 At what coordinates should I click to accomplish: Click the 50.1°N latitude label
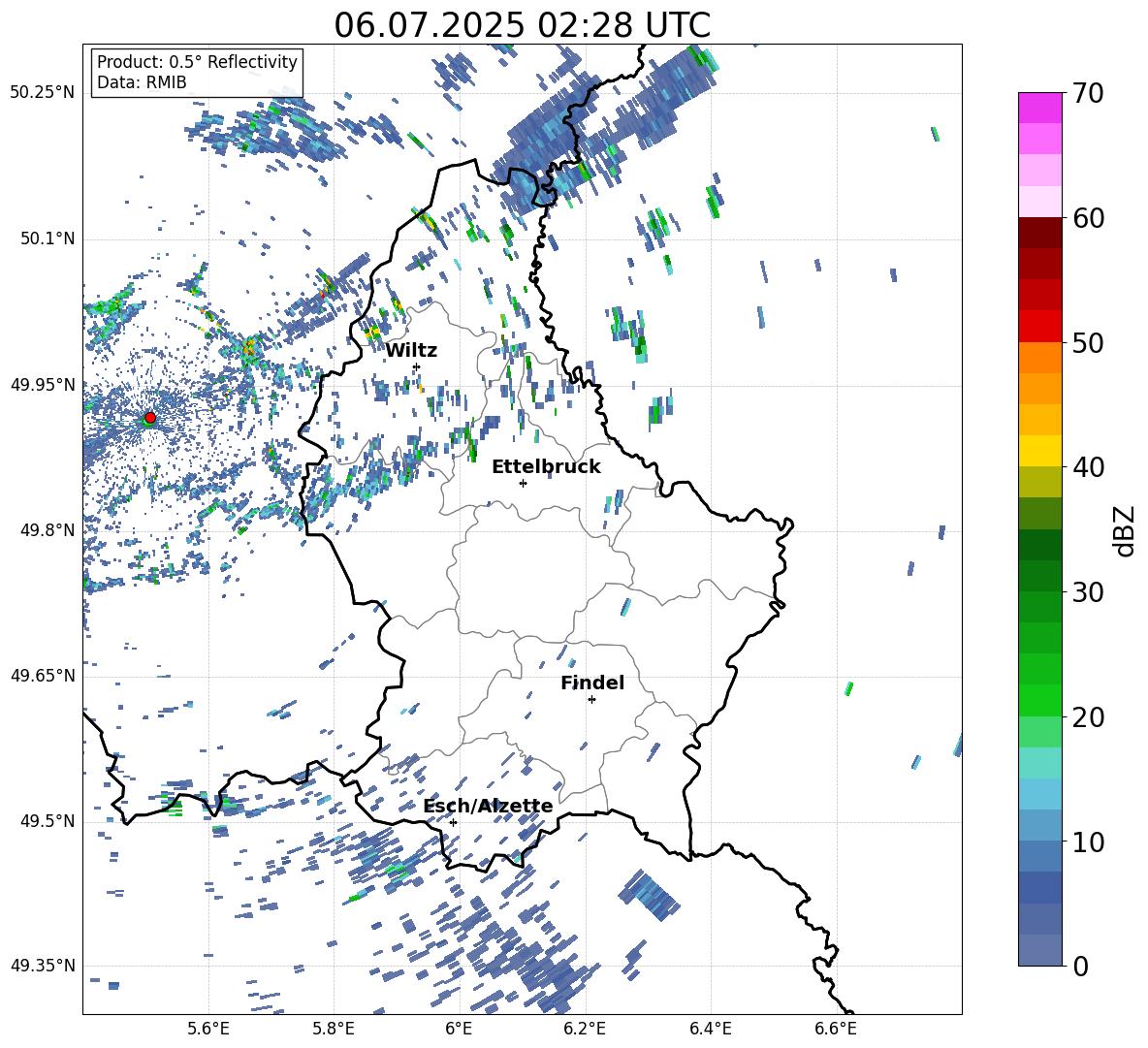click(47, 239)
